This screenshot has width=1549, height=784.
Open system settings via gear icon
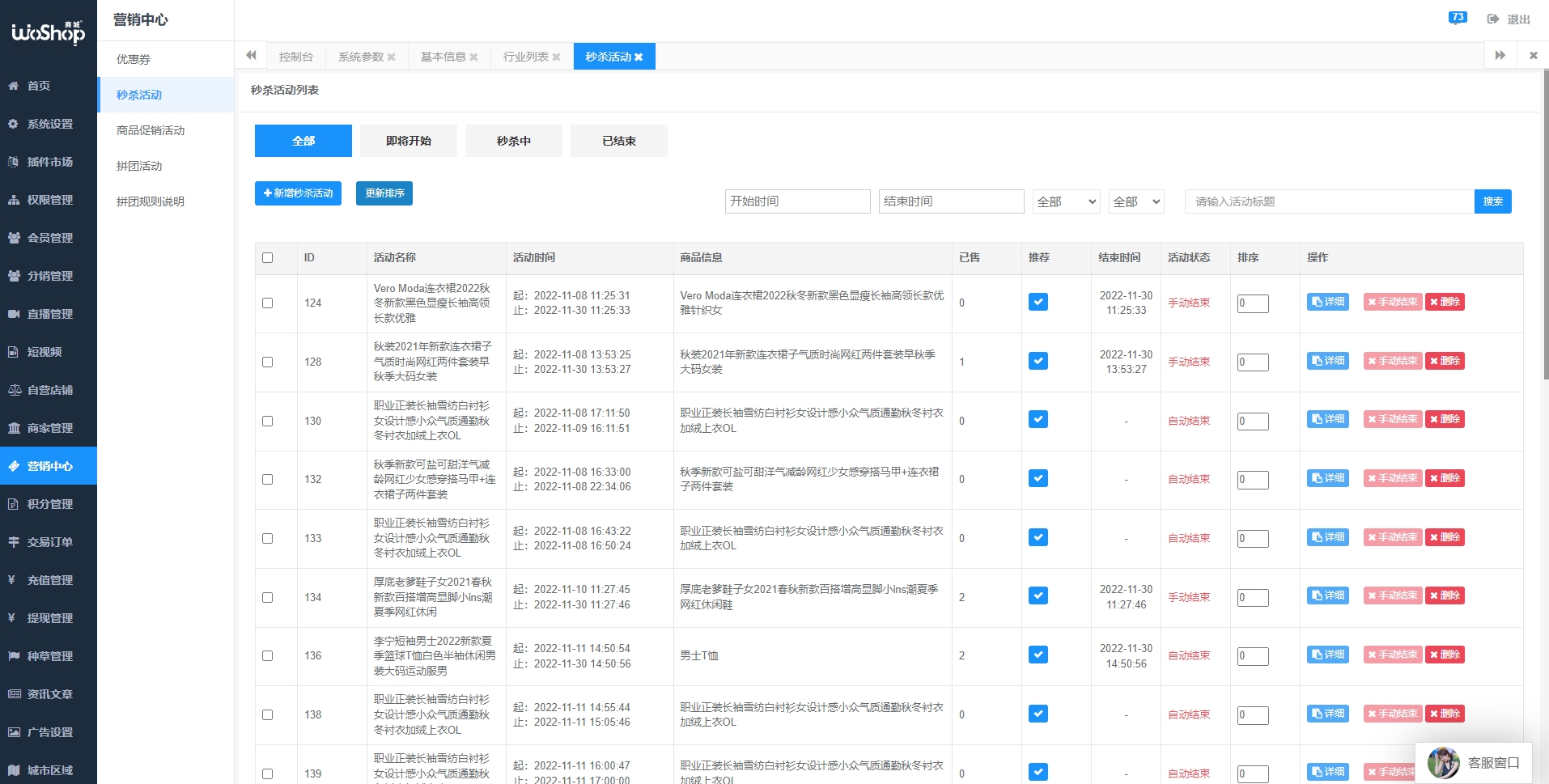[14, 124]
